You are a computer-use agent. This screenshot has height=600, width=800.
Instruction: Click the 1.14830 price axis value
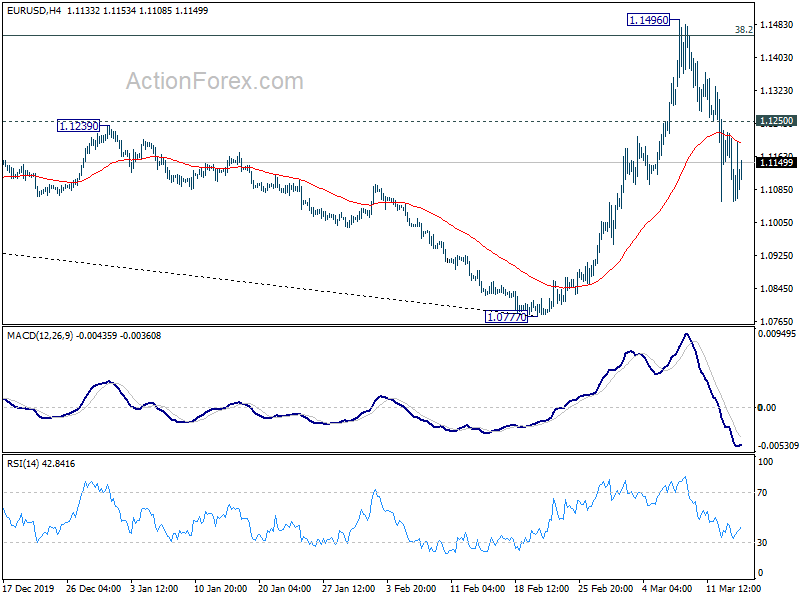pos(776,24)
